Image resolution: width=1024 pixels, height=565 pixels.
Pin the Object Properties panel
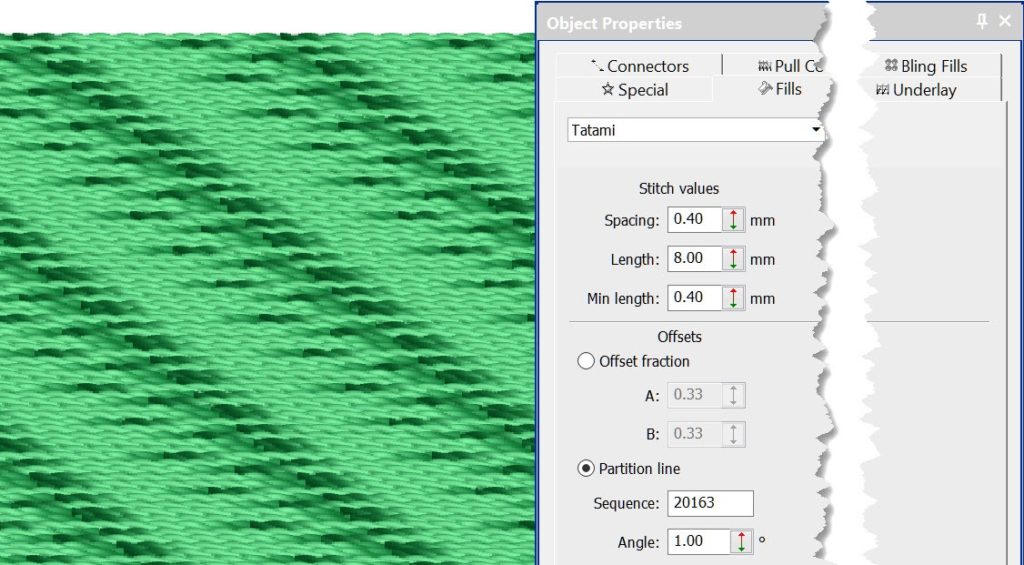coord(981,21)
